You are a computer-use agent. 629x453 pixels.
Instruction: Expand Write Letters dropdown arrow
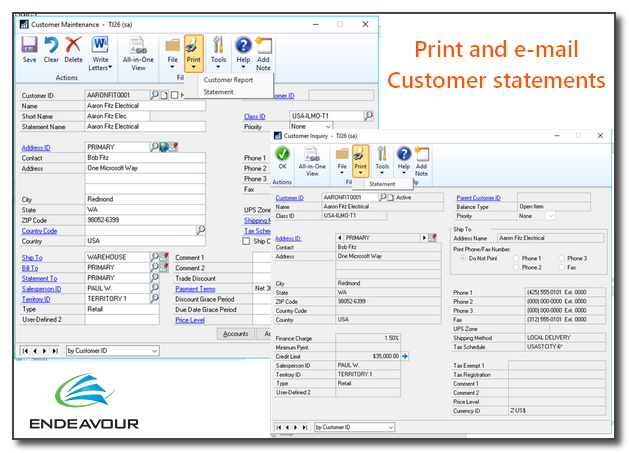(110, 67)
